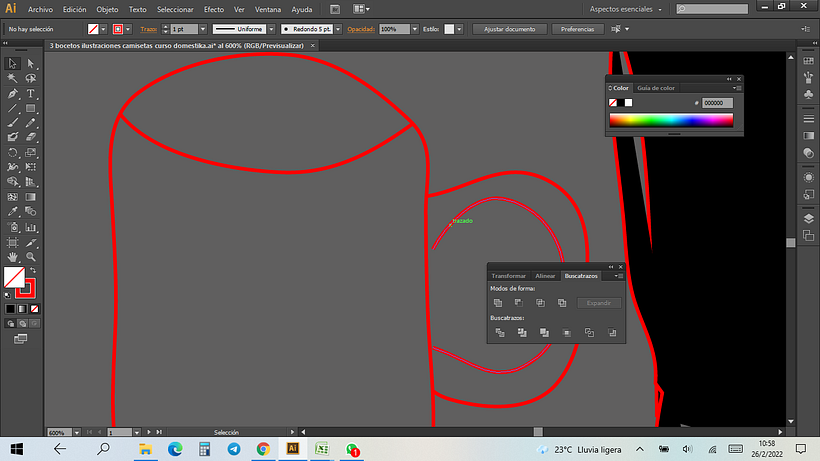The height and width of the screenshot is (461, 820).
Task: Enable Draw Behind drawing mode
Action: 22,324
